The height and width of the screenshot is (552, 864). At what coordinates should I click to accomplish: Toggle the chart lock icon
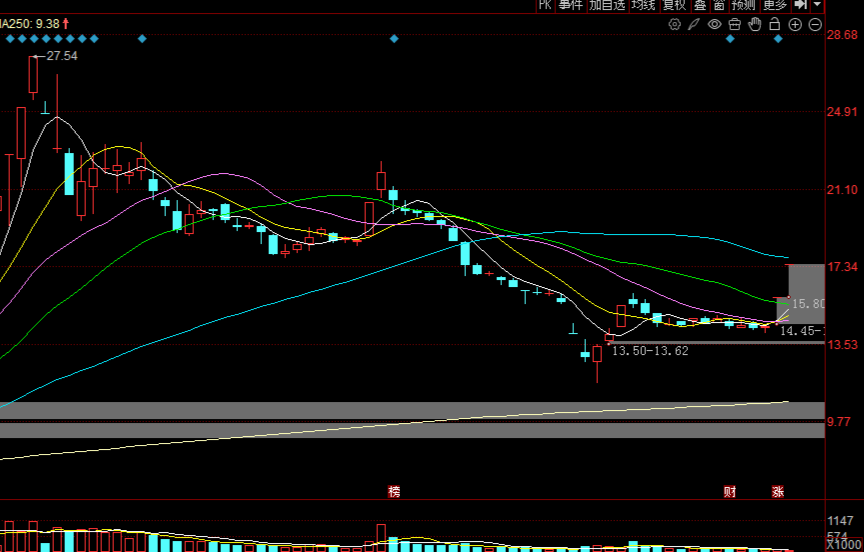pos(775,24)
